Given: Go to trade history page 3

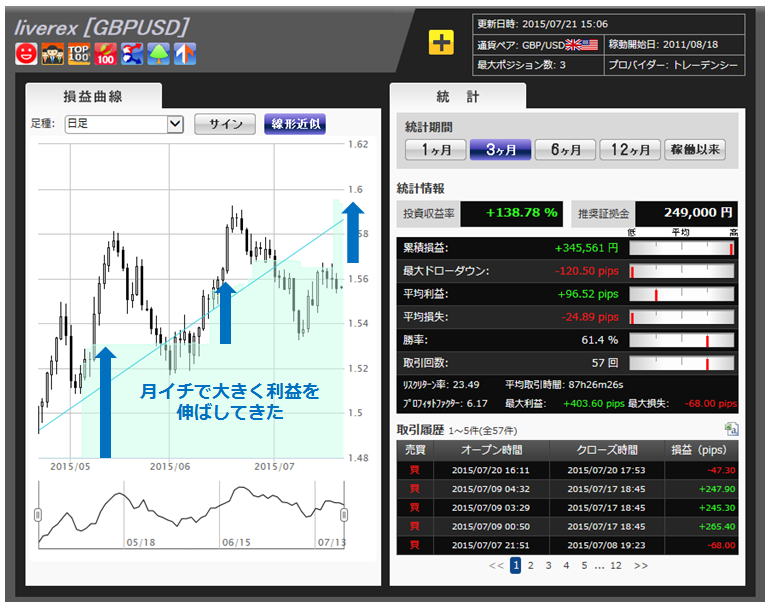Looking at the screenshot, I should coord(548,566).
